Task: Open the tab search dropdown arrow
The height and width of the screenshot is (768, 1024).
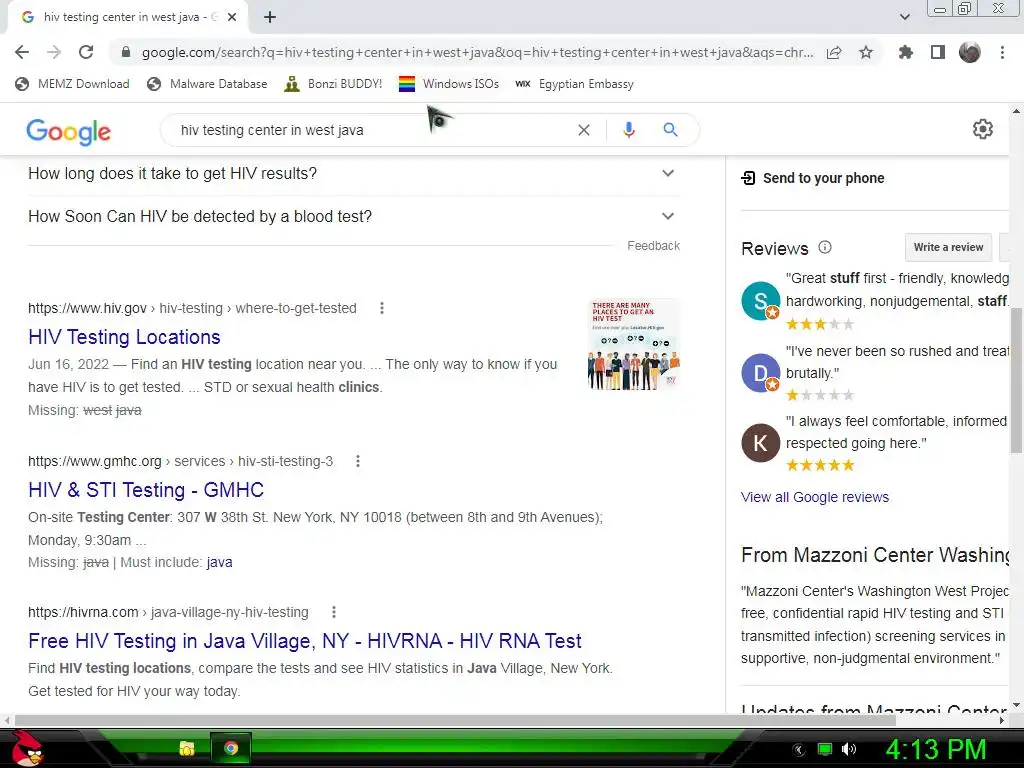Action: point(904,17)
